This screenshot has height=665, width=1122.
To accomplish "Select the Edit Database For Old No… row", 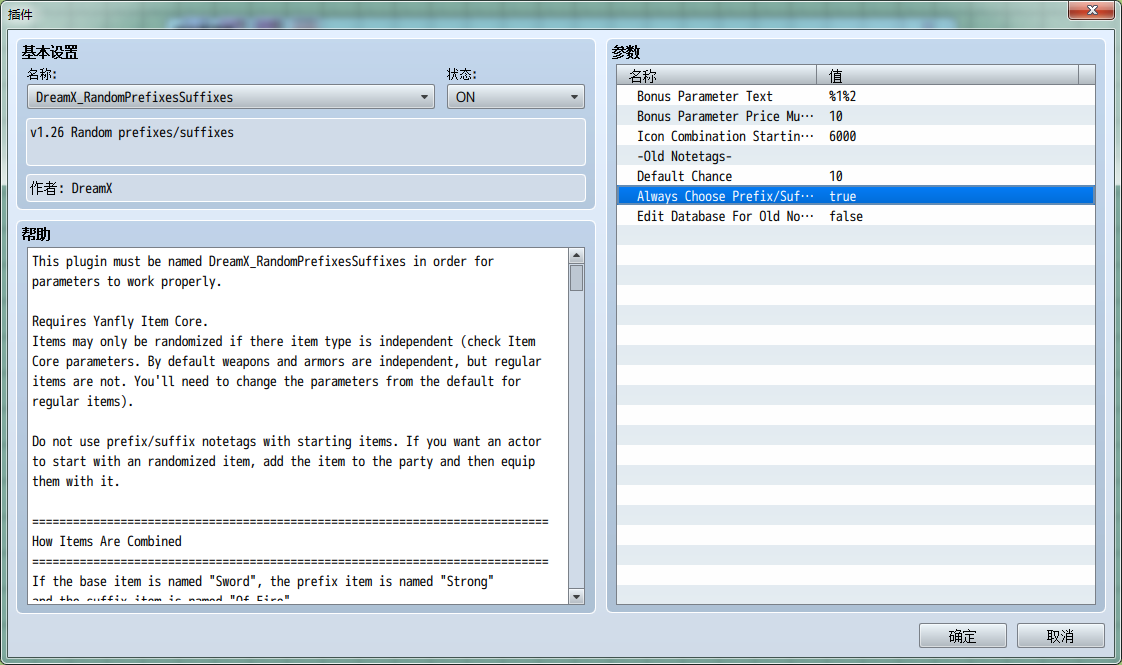I will tap(856, 216).
